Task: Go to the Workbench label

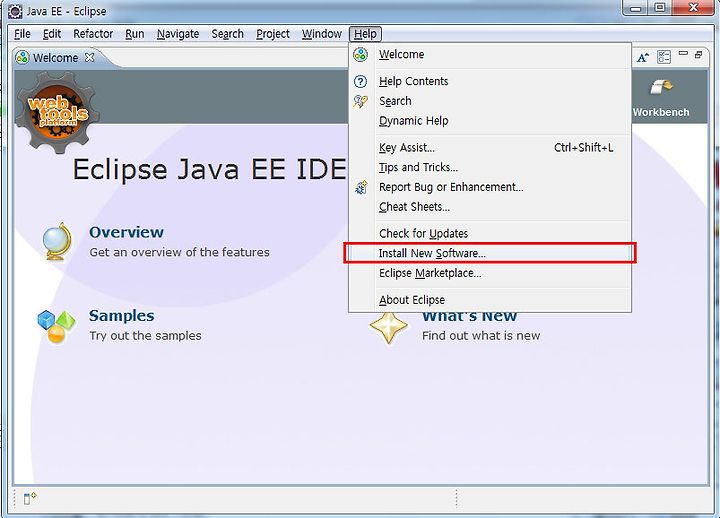Action: 661,113
